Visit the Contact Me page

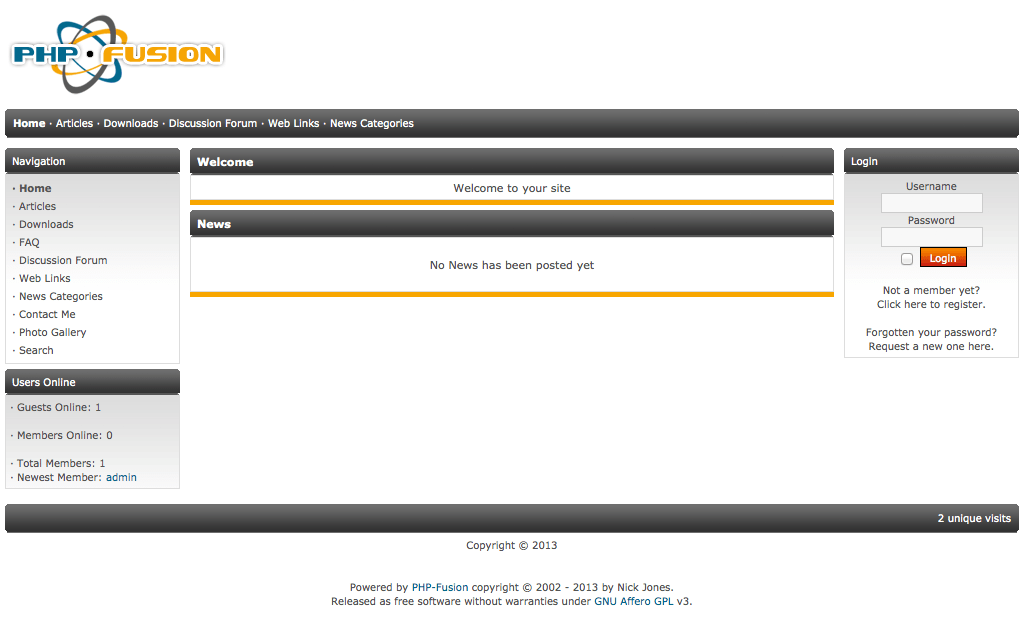pyautogui.click(x=47, y=314)
